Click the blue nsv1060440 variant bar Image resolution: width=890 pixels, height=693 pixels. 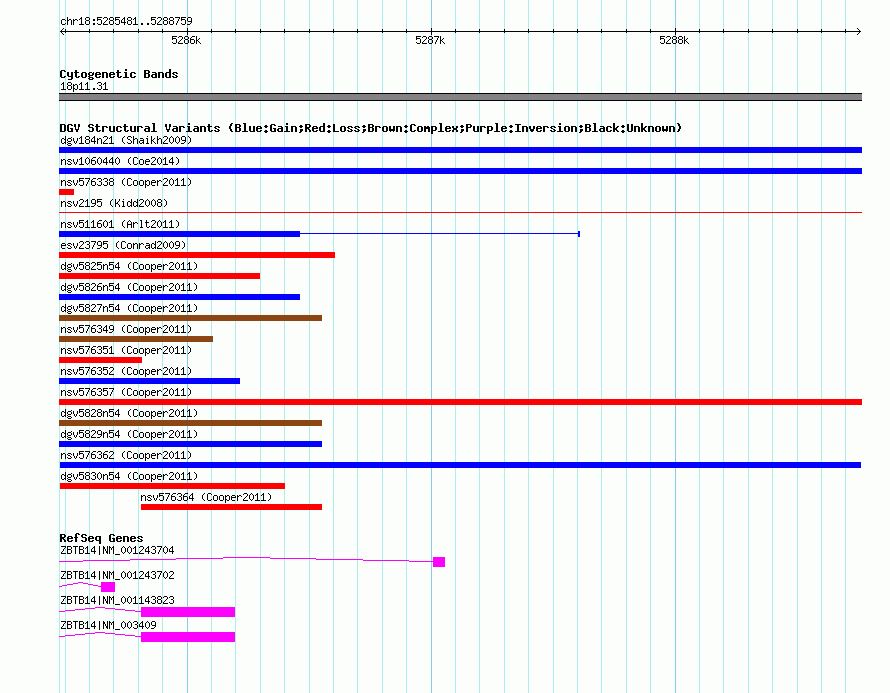point(460,171)
